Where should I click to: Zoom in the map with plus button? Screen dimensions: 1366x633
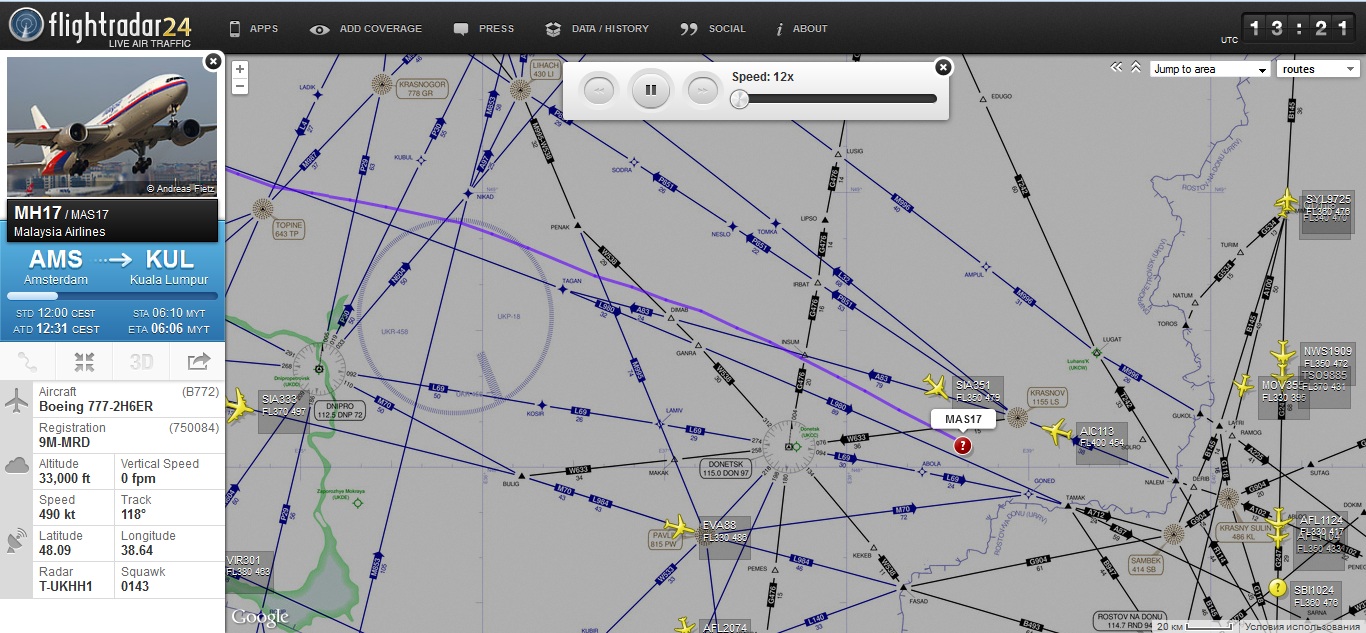tap(240, 69)
